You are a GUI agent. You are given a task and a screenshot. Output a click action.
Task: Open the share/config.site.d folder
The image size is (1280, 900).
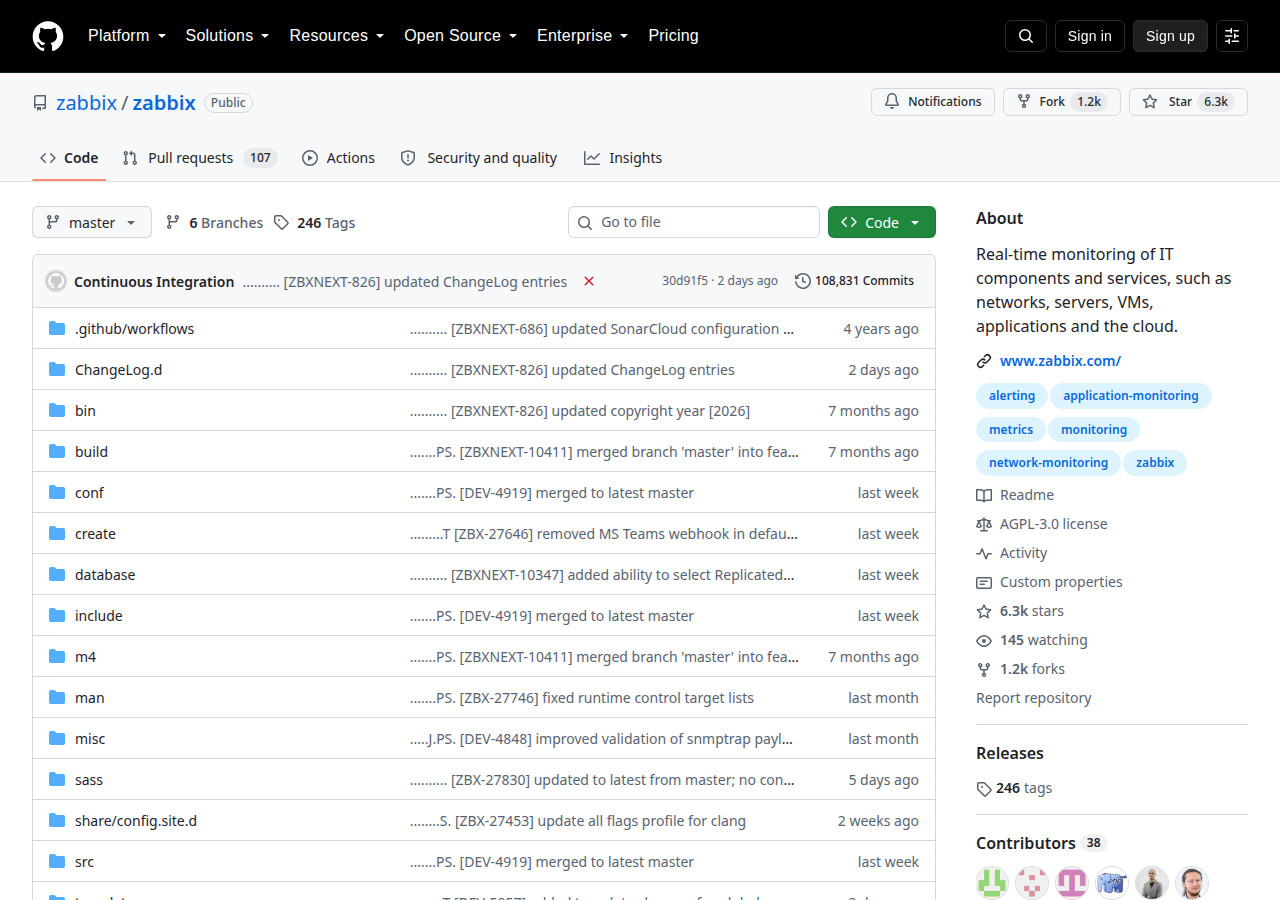(x=136, y=821)
